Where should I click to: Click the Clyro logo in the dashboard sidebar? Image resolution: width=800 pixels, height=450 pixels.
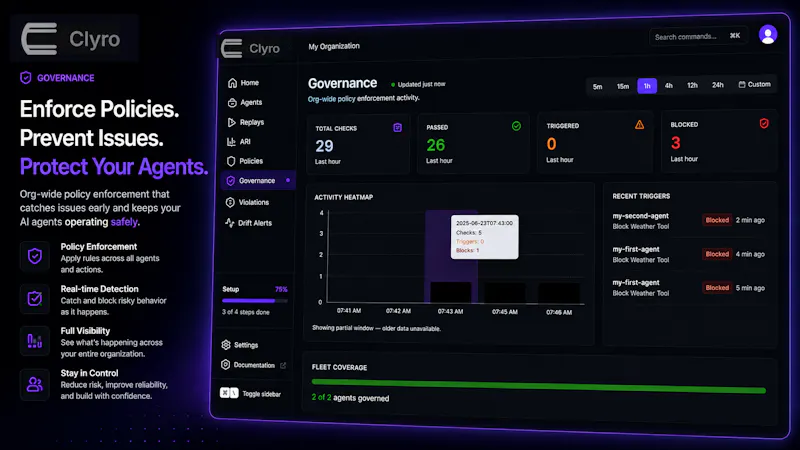(x=250, y=48)
